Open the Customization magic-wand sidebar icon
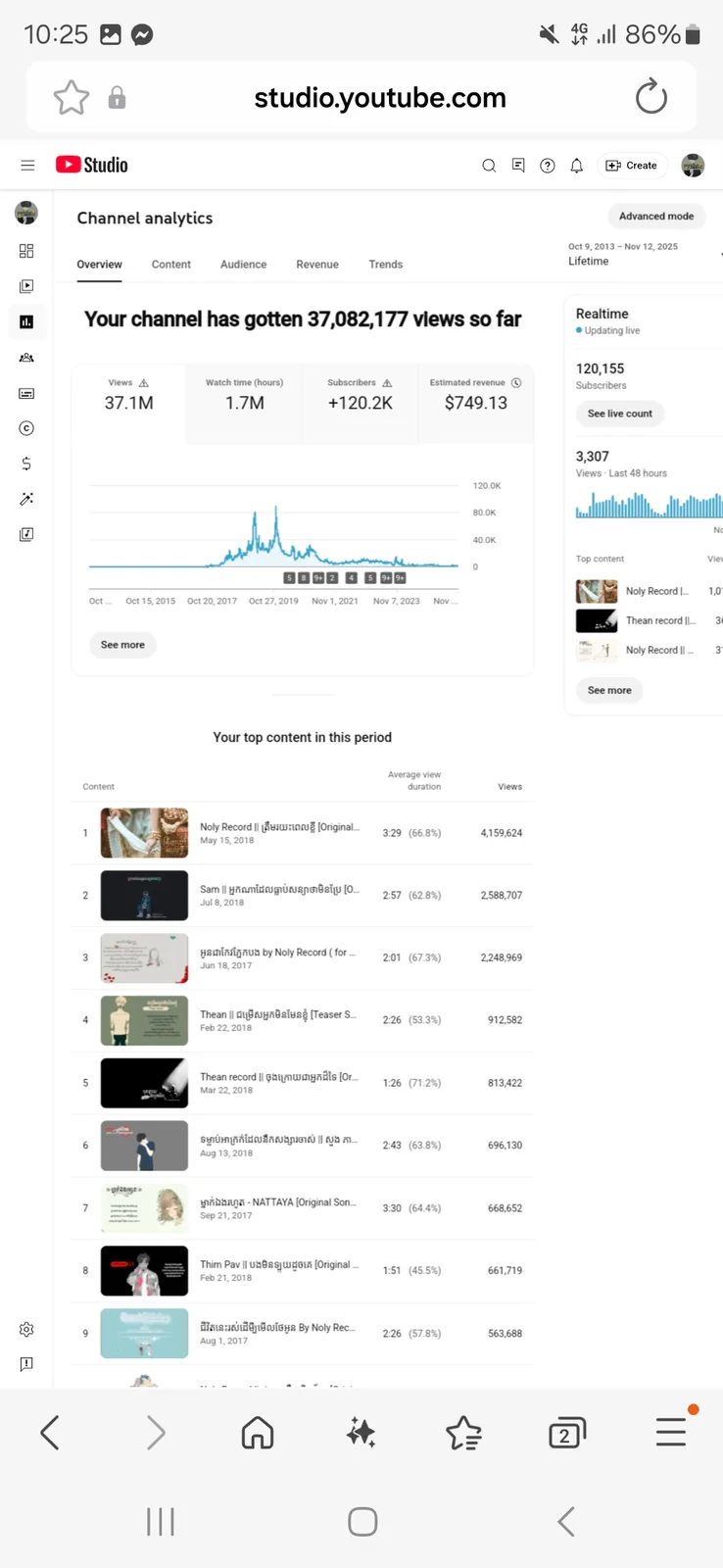 coord(26,499)
